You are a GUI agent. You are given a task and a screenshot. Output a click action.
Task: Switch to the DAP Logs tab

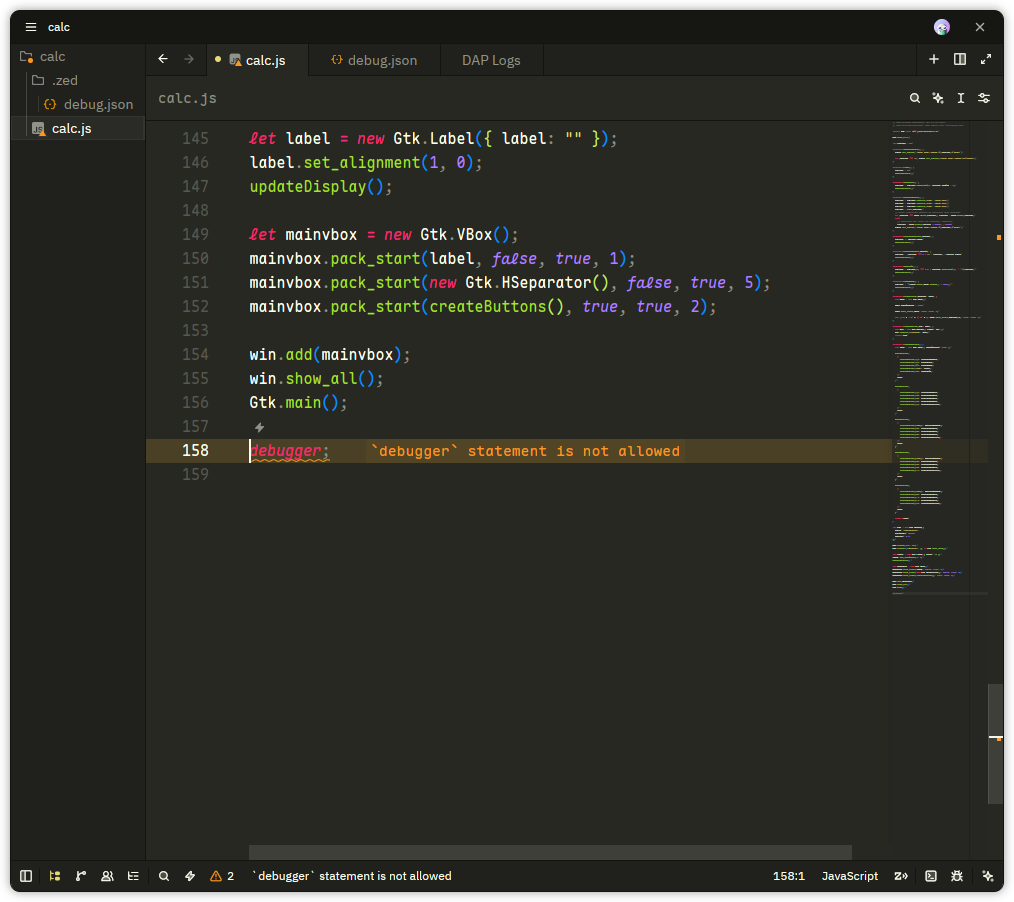coord(491,60)
